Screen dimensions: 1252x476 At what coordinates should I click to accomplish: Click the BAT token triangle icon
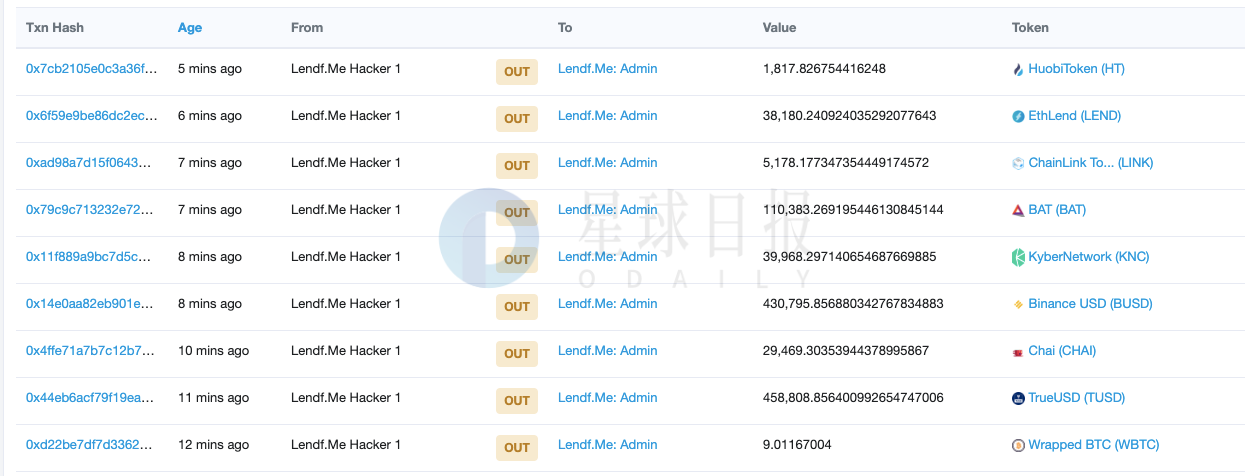(x=1019, y=211)
